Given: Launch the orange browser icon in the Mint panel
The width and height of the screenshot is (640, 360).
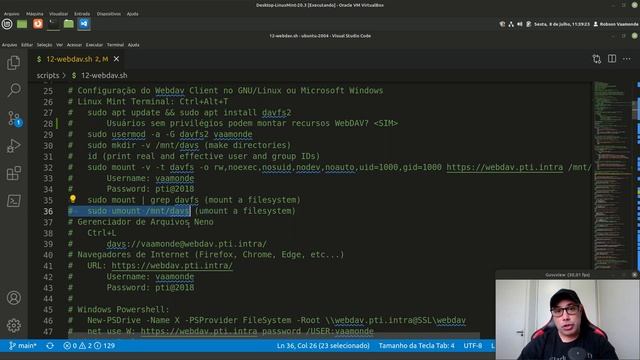Looking at the screenshot, I should click(38, 24).
